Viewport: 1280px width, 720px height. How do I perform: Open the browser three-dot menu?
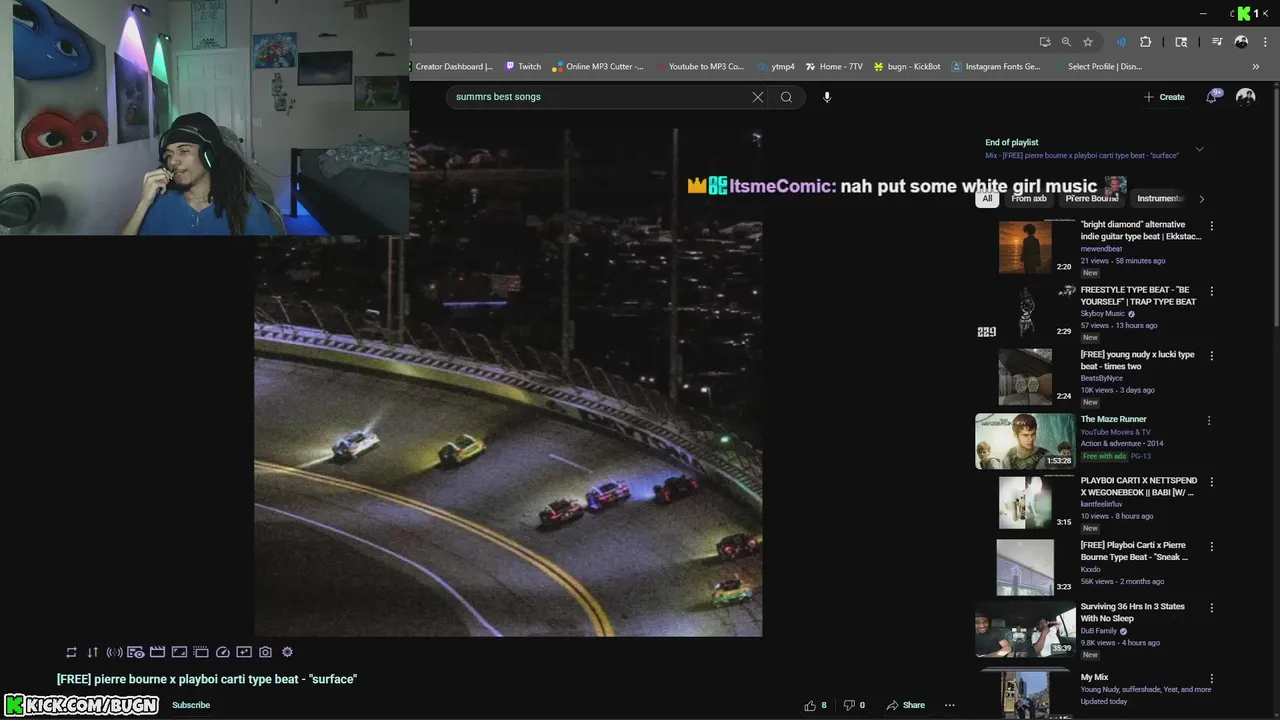click(1263, 42)
